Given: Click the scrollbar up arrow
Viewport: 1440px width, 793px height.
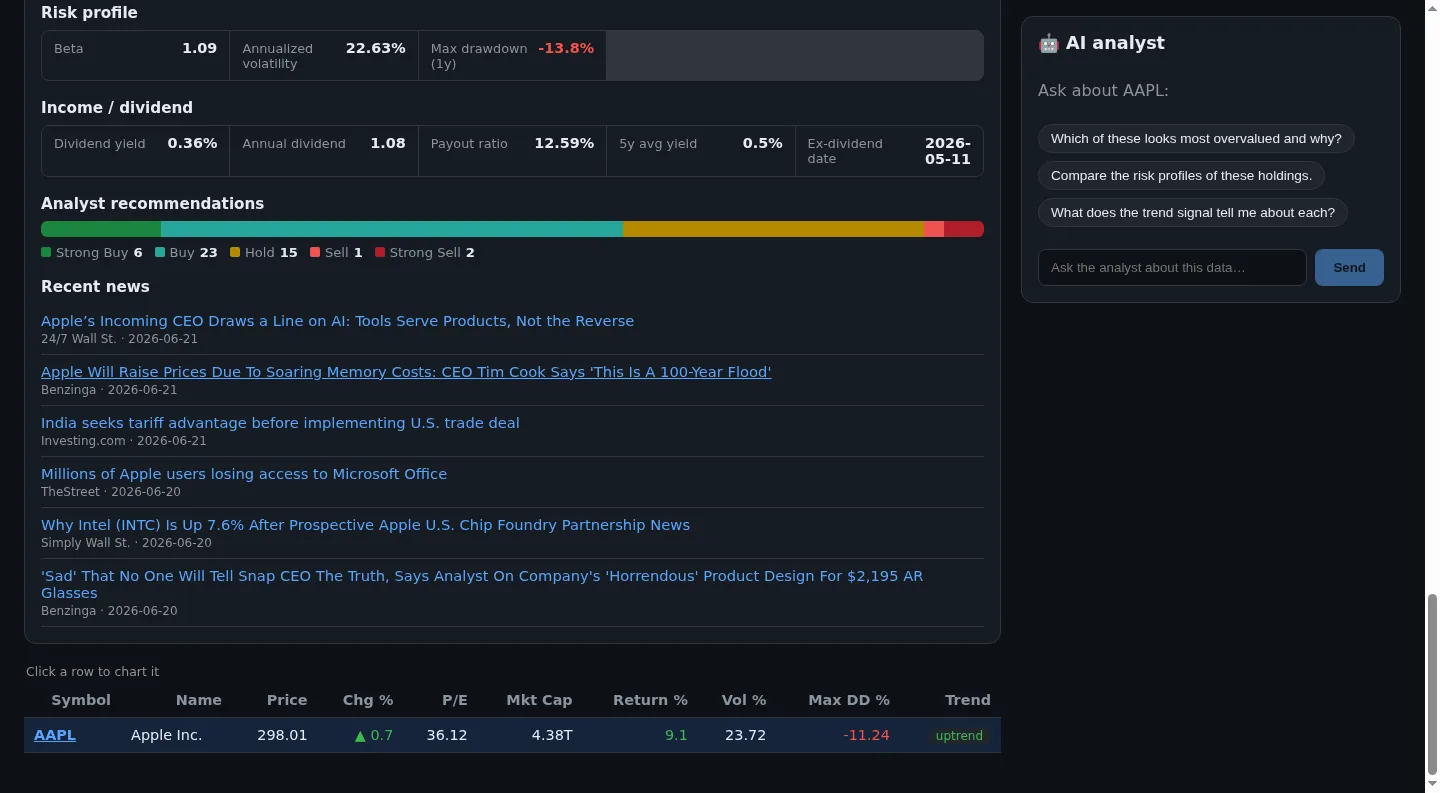Looking at the screenshot, I should tap(1432, 7).
